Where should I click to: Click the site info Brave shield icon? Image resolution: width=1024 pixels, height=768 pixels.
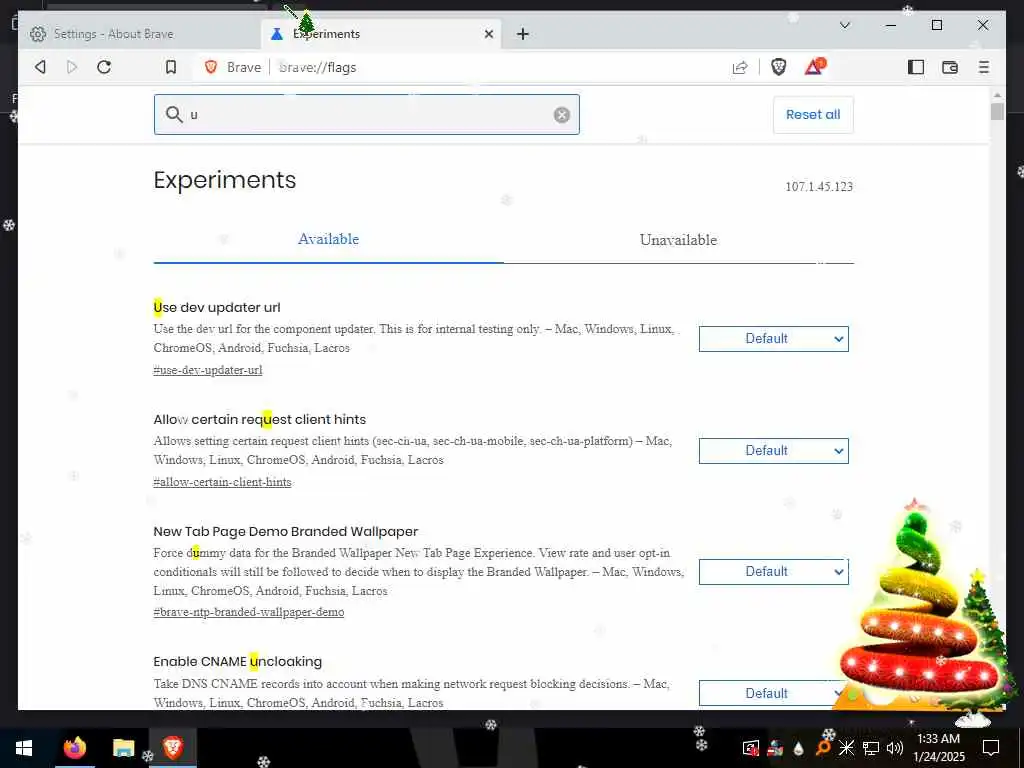pos(211,67)
